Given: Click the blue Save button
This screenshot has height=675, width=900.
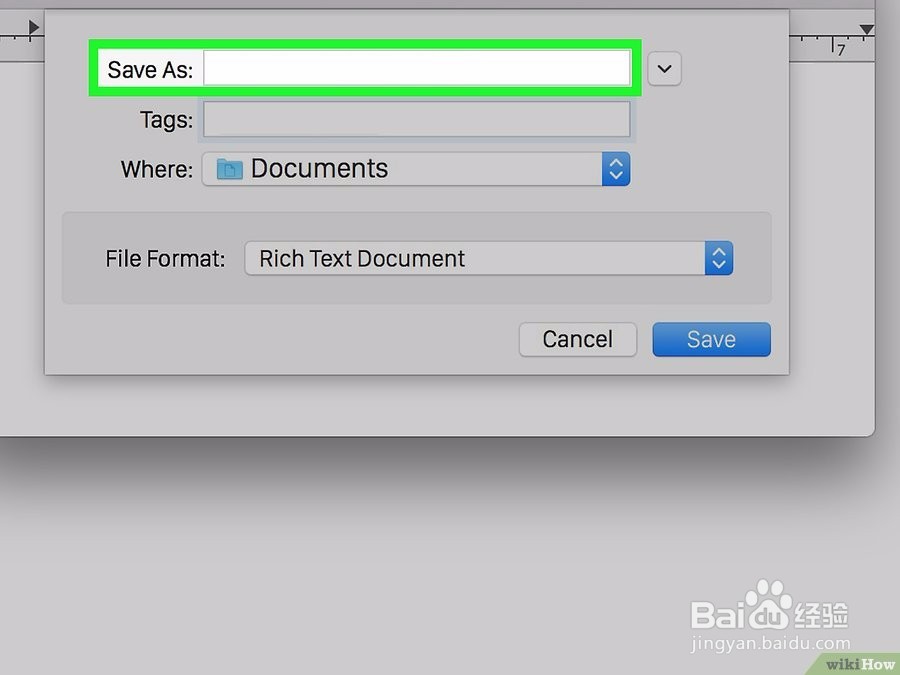Looking at the screenshot, I should [711, 339].
